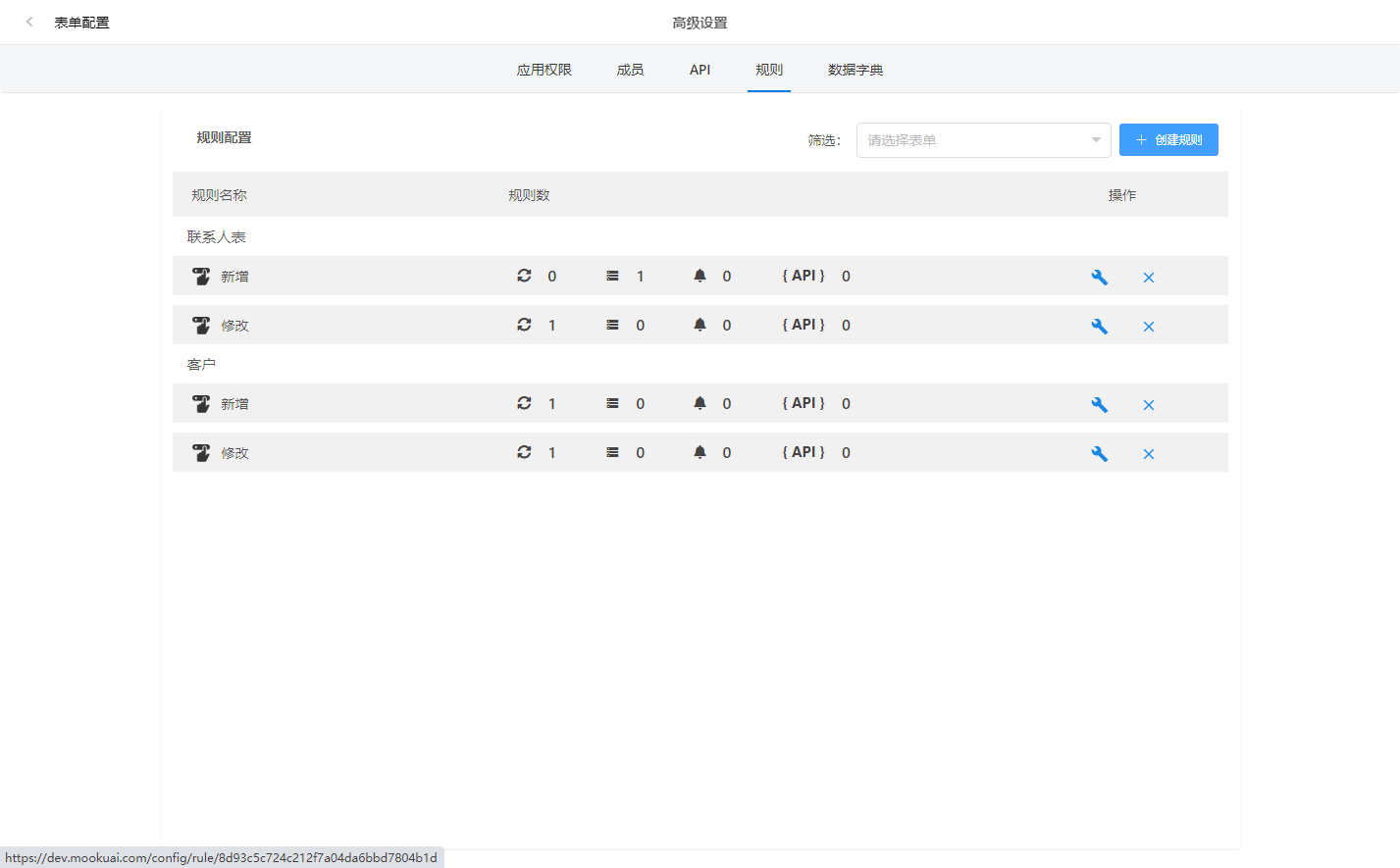Click the 新增 rule name under 联系人表
The width and height of the screenshot is (1400, 868).
click(x=234, y=277)
